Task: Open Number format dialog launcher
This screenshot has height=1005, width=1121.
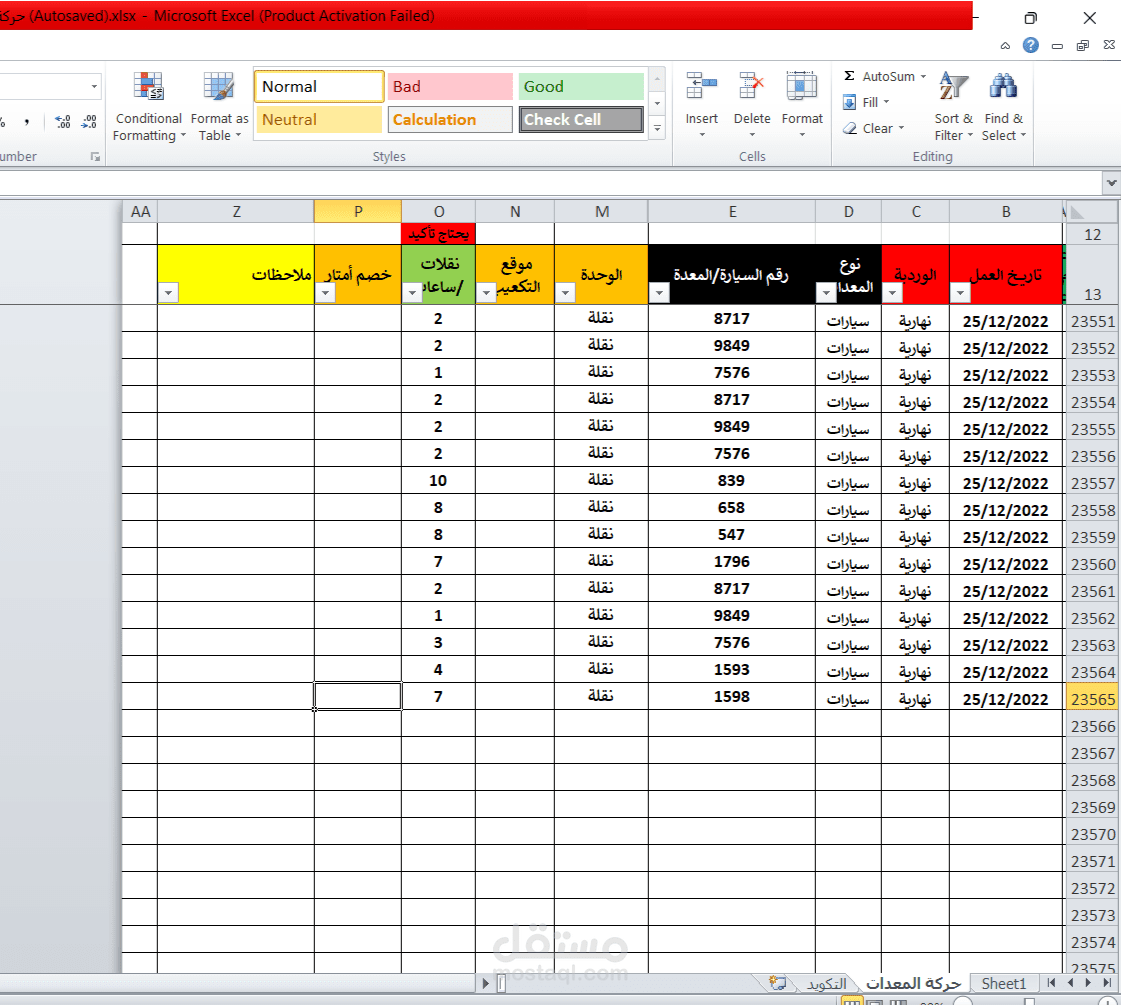Action: click(95, 157)
